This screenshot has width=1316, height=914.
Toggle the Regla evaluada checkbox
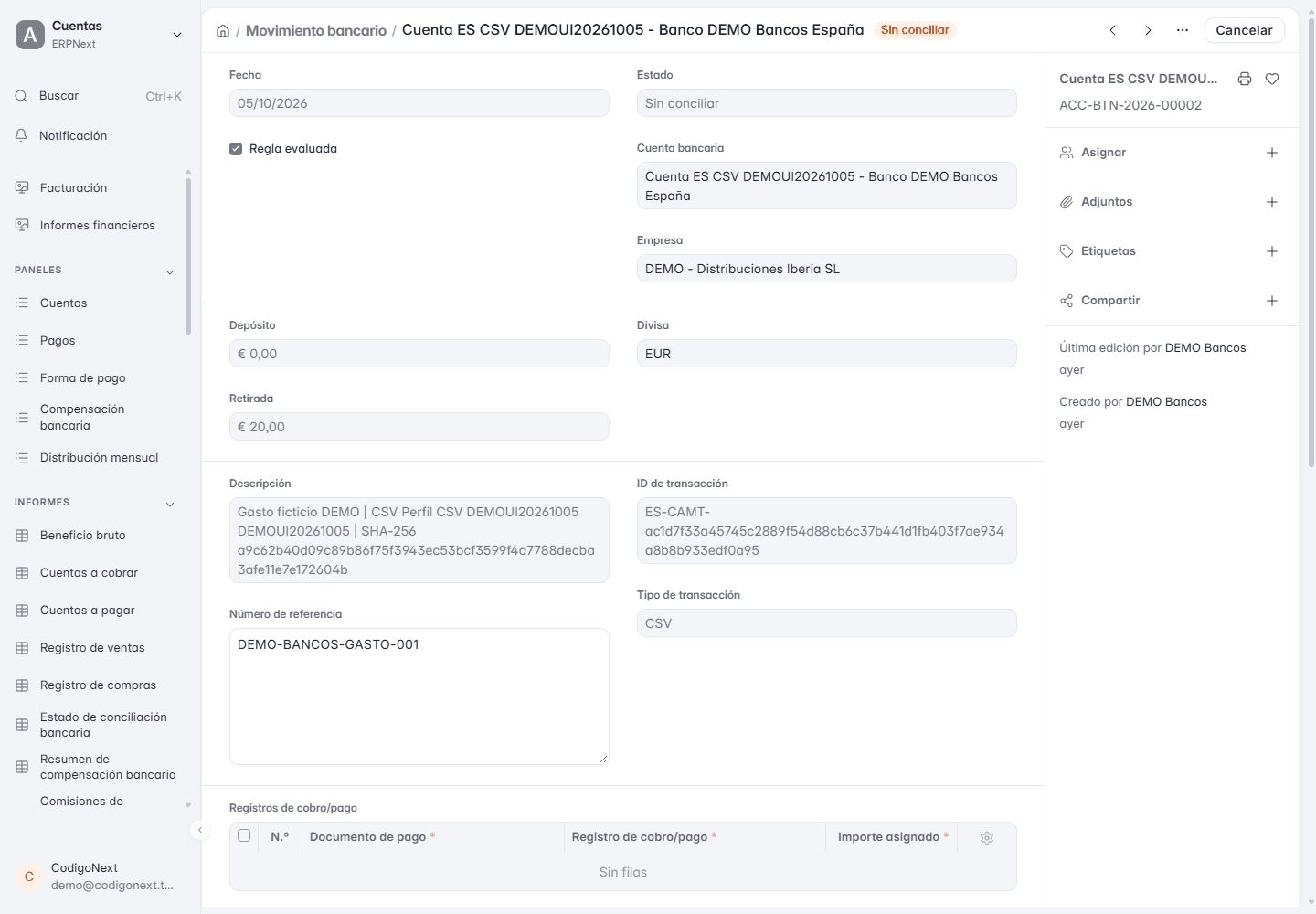[236, 149]
